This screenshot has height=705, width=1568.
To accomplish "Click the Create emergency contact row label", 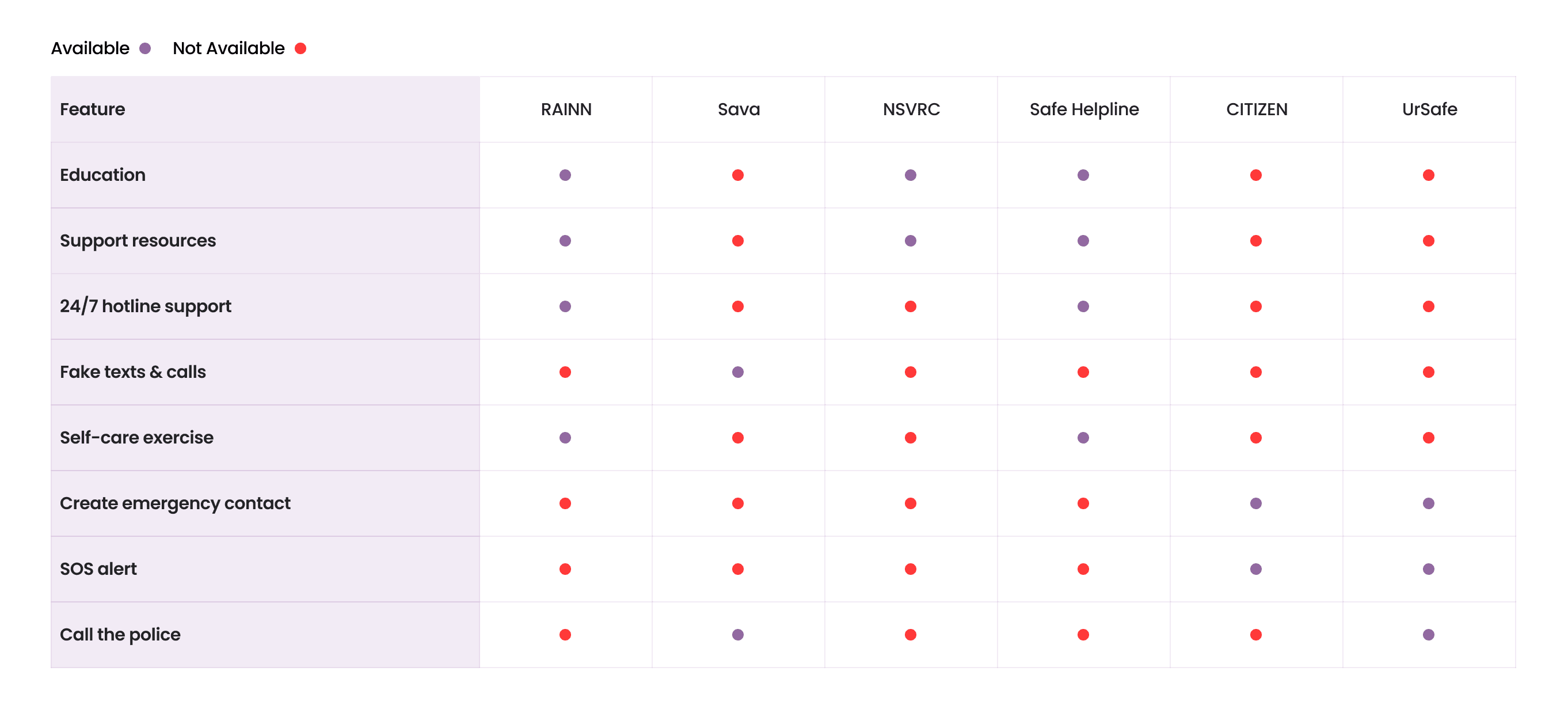I will [x=174, y=503].
